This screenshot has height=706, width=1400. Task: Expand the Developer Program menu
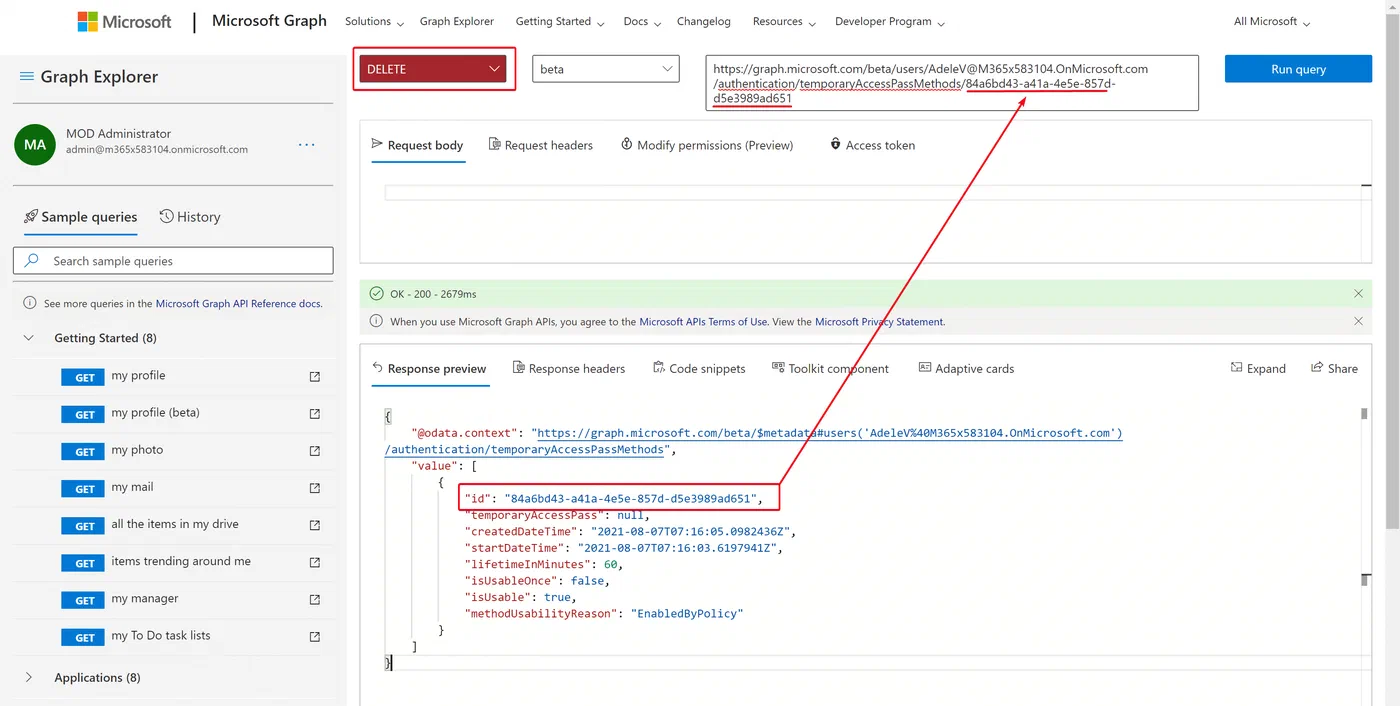[889, 22]
